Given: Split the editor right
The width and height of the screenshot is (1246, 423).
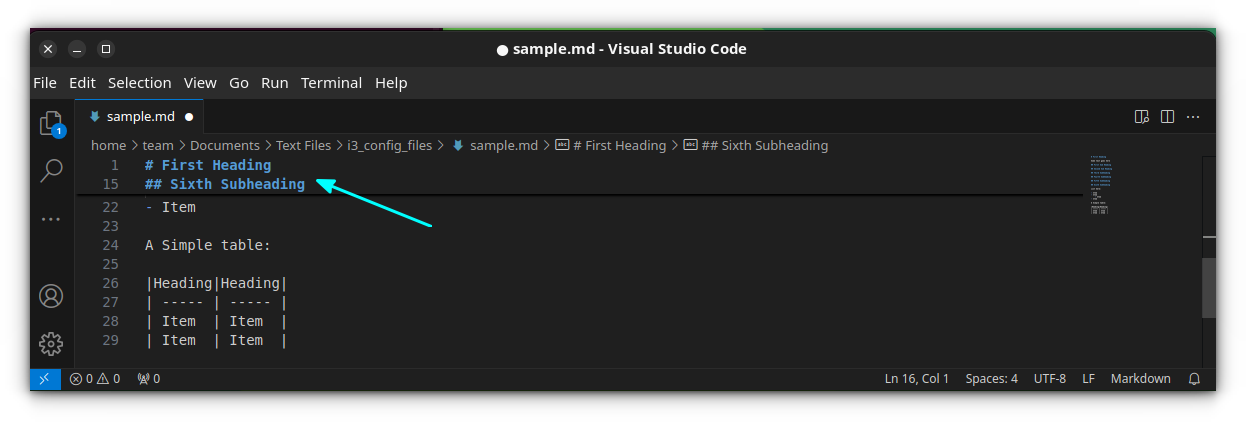Looking at the screenshot, I should click(x=1167, y=117).
